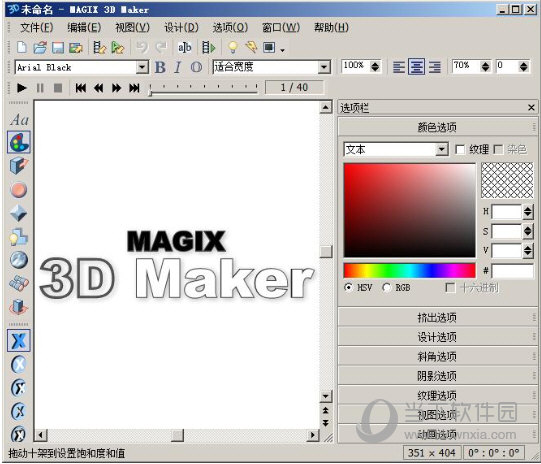Viewport: 541px width, 464px height.
Task: Select the extrusion cube tool in sidebar
Action: (x=19, y=166)
